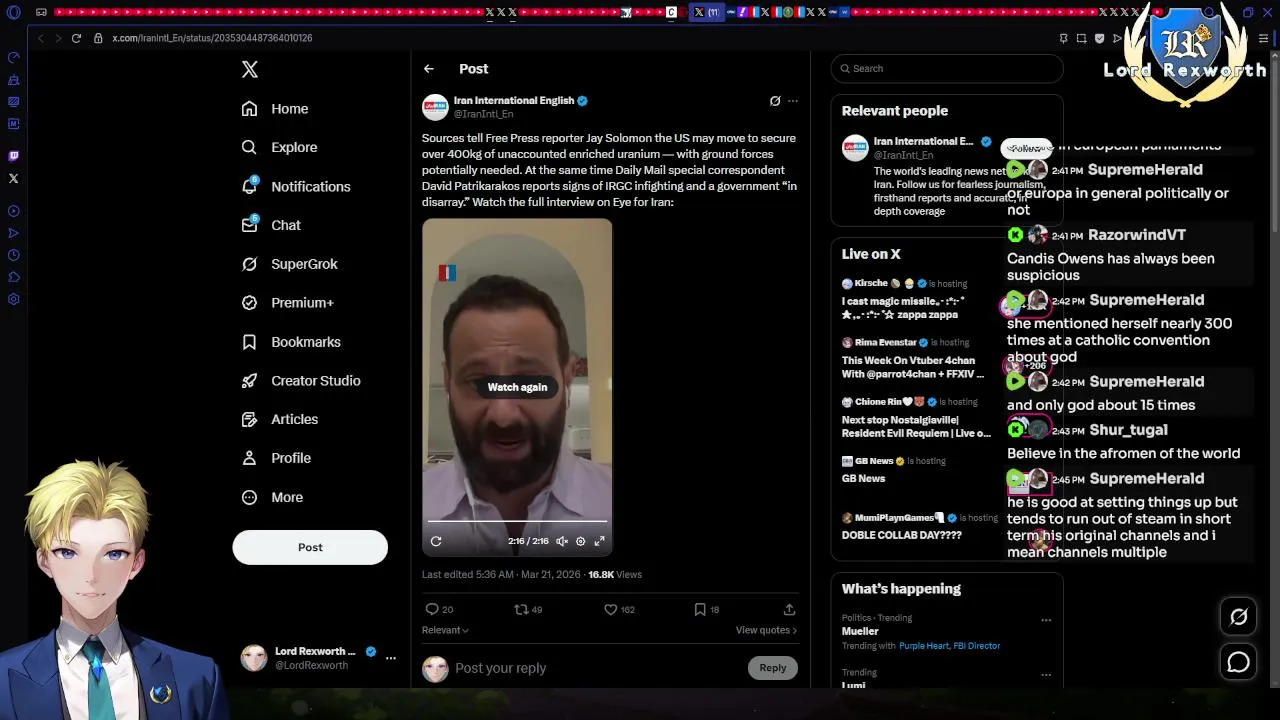Viewport: 1280px width, 720px height.
Task: Open View quotes link
Action: click(x=766, y=630)
